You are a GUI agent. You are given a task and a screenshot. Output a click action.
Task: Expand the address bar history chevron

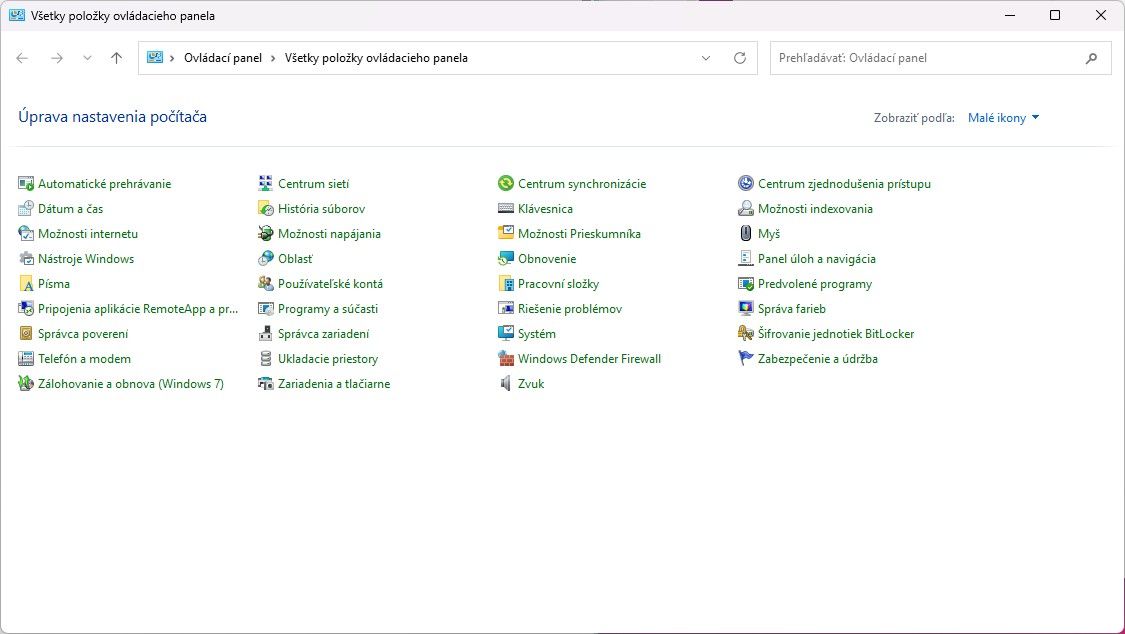(706, 58)
